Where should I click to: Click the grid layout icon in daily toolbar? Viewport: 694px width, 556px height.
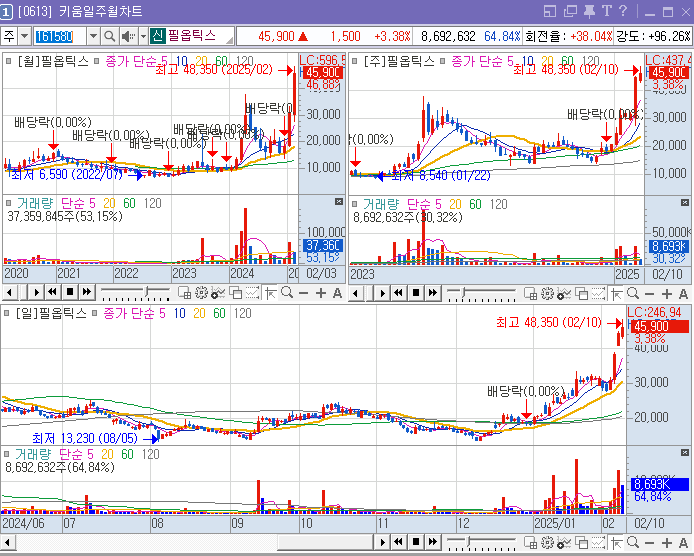530,542
